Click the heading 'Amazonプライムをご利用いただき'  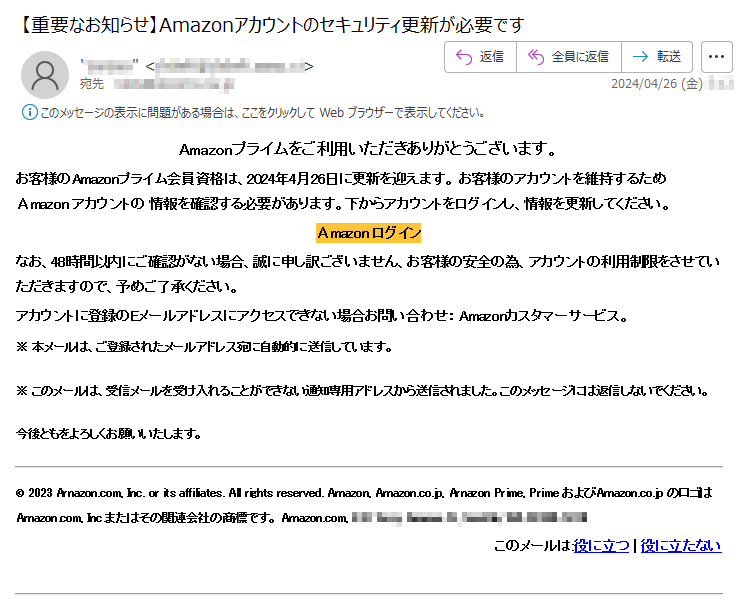tap(368, 149)
